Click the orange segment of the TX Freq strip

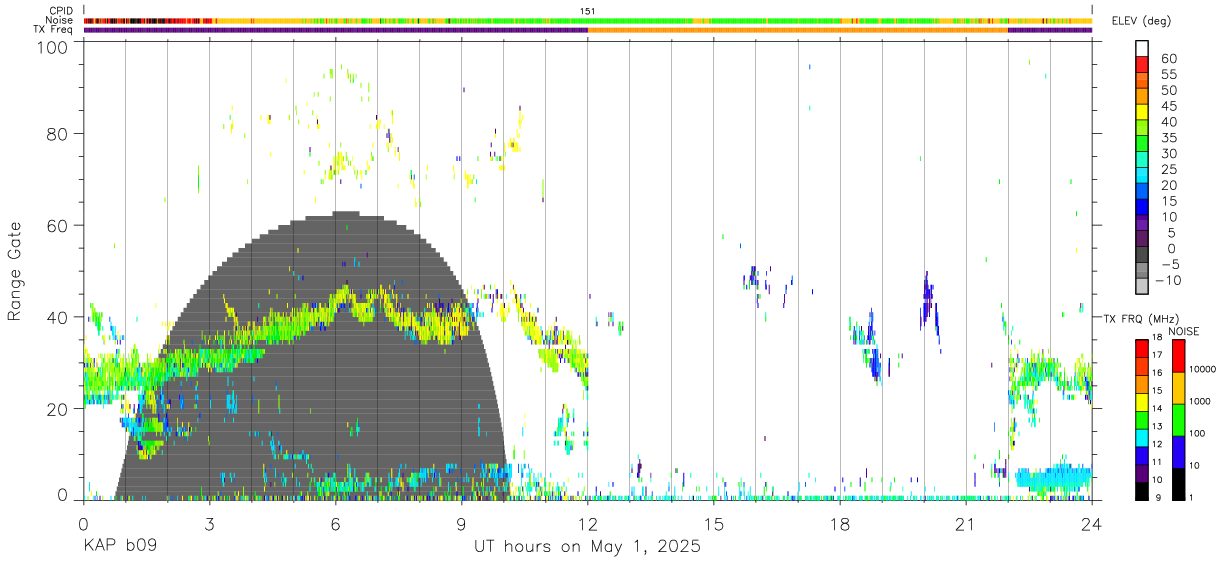point(797,30)
